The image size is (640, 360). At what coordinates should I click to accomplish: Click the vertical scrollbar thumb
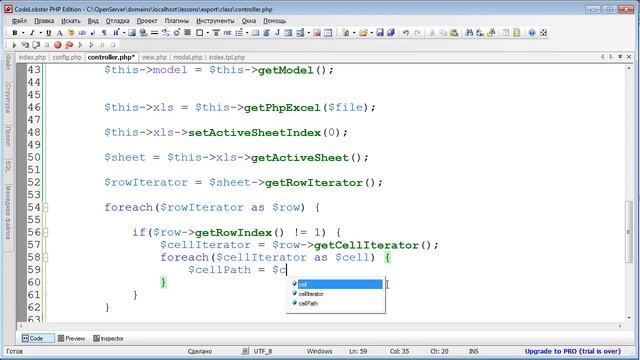pos(629,232)
